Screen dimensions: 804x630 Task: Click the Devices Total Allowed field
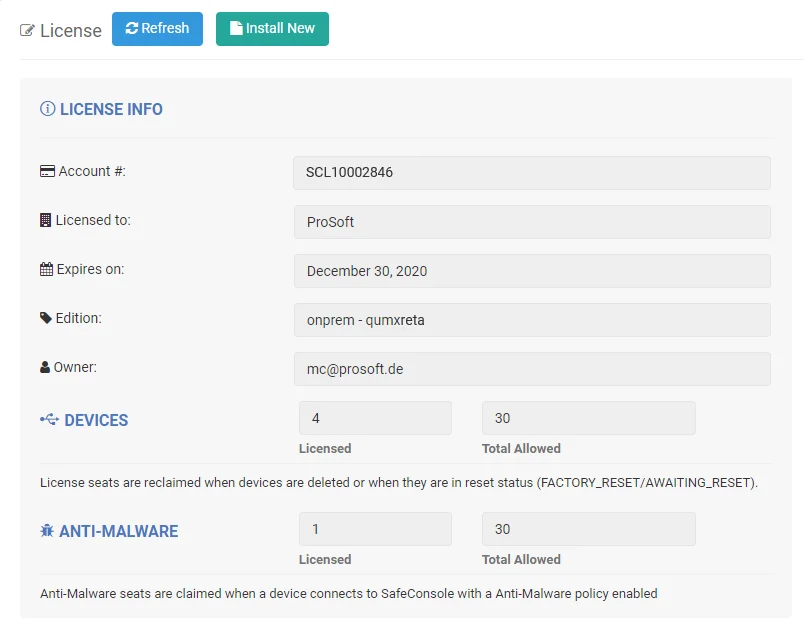tap(588, 418)
